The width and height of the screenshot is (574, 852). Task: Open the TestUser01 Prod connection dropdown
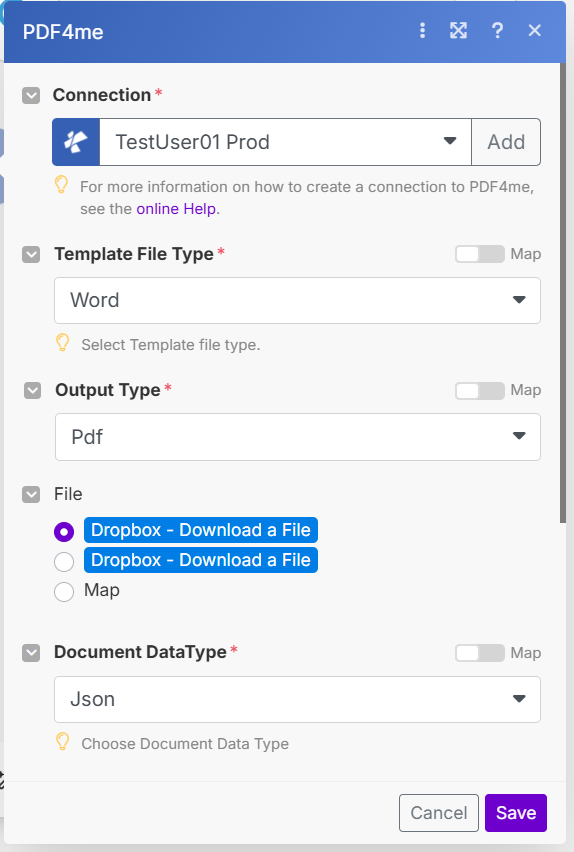(x=285, y=142)
